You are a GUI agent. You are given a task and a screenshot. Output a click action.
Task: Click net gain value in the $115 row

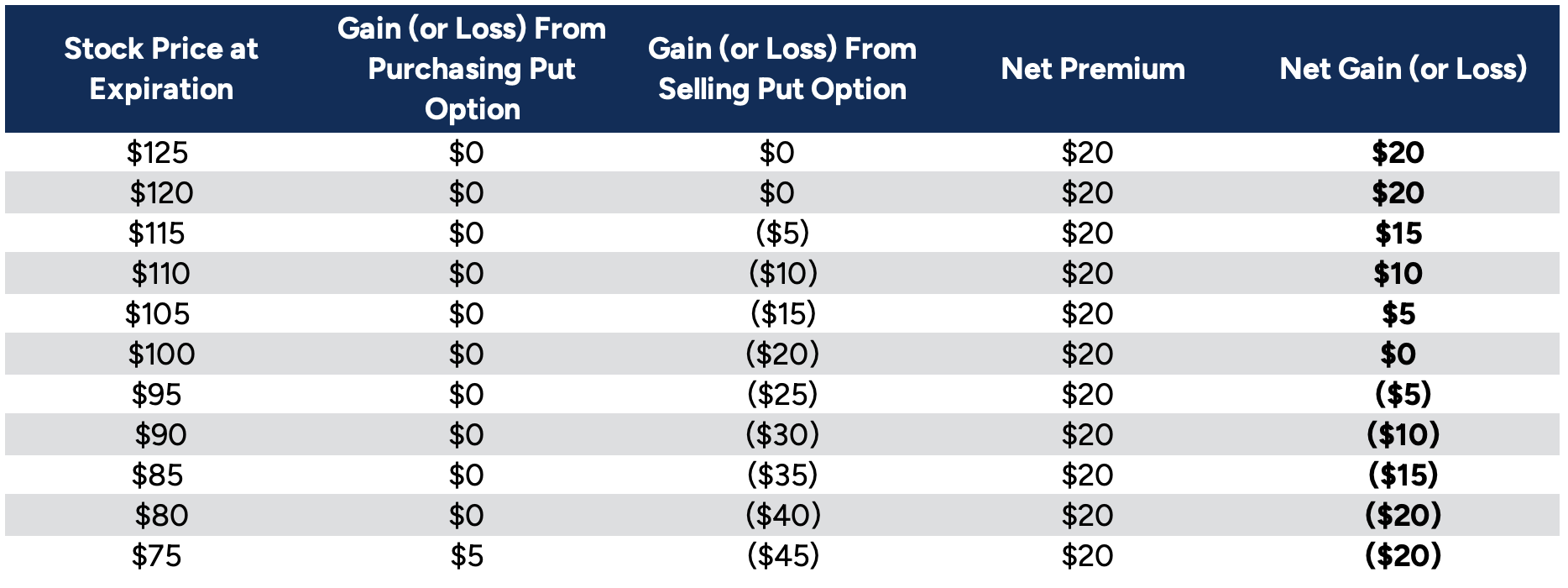1398,234
